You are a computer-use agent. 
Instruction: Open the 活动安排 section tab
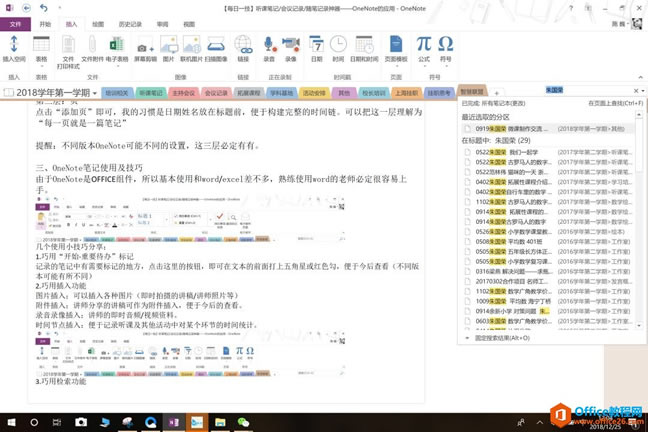[314, 93]
